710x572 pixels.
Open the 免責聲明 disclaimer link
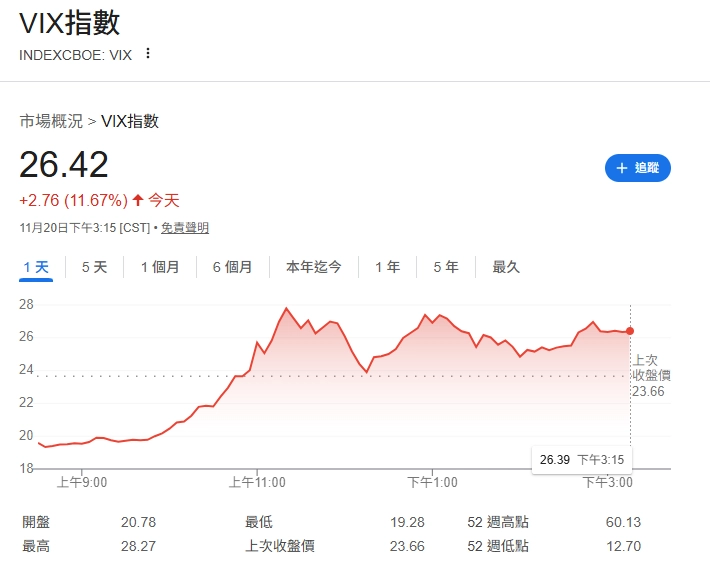click(x=185, y=227)
